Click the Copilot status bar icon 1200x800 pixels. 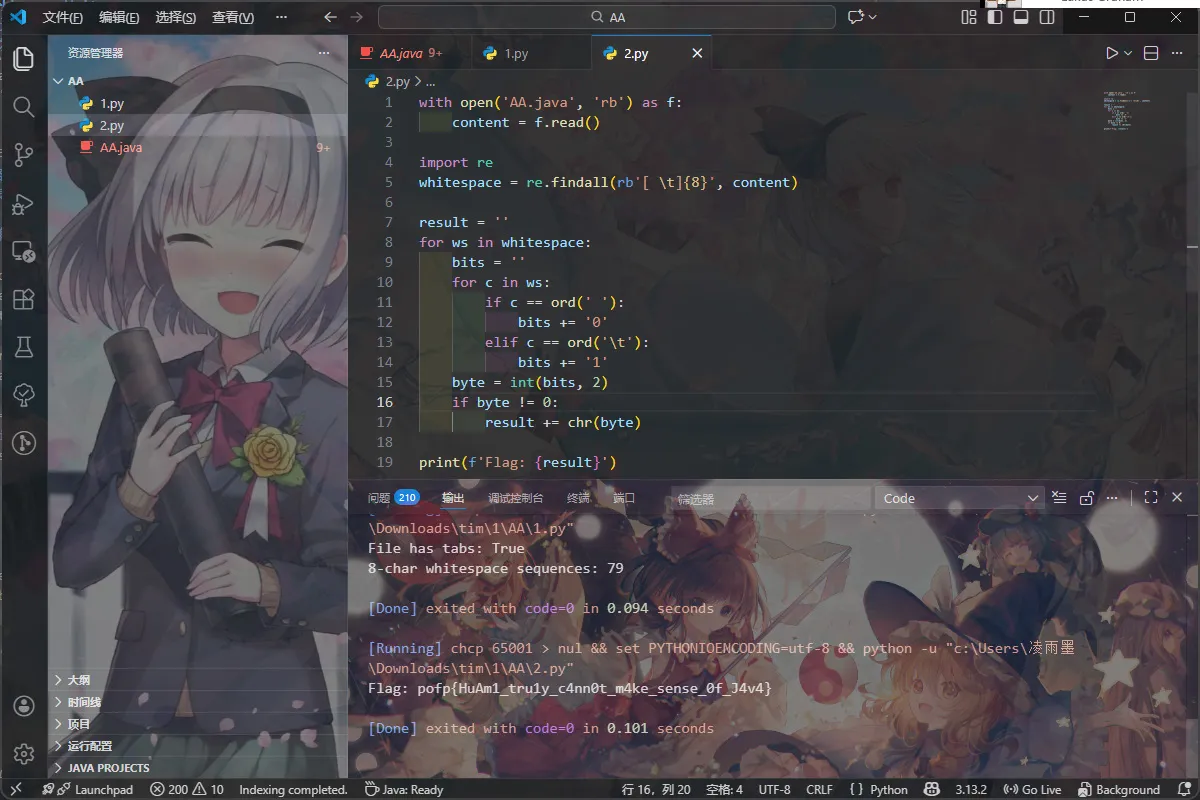[931, 789]
